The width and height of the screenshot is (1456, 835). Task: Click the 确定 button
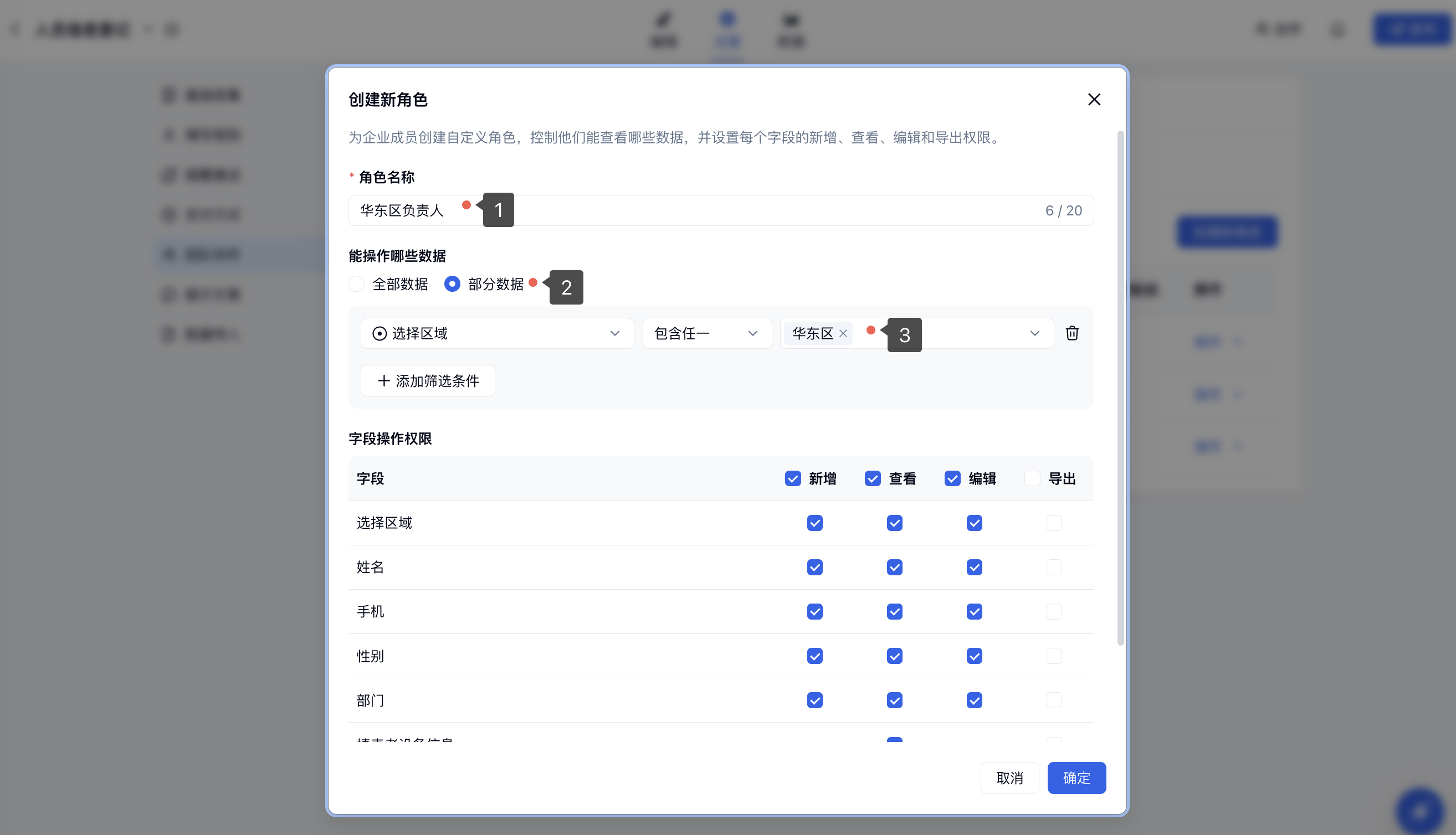(x=1076, y=777)
